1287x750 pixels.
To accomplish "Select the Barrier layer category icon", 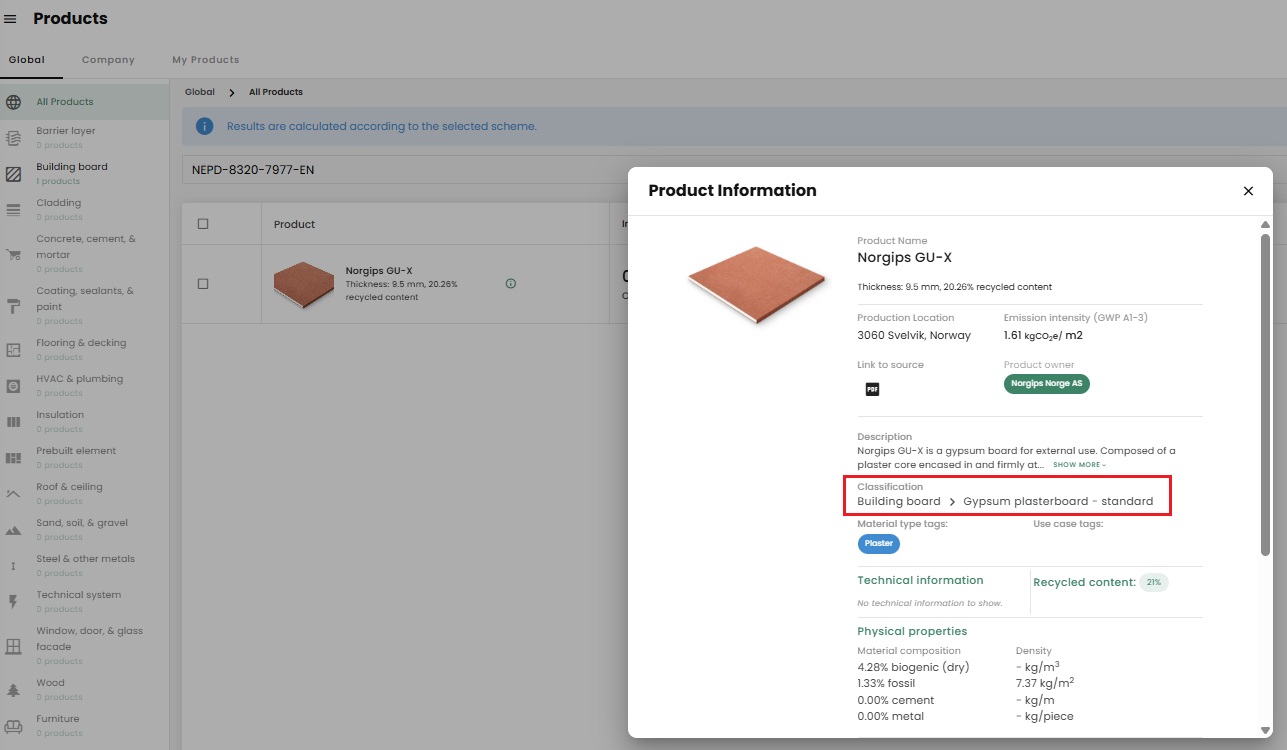I will pyautogui.click(x=14, y=138).
